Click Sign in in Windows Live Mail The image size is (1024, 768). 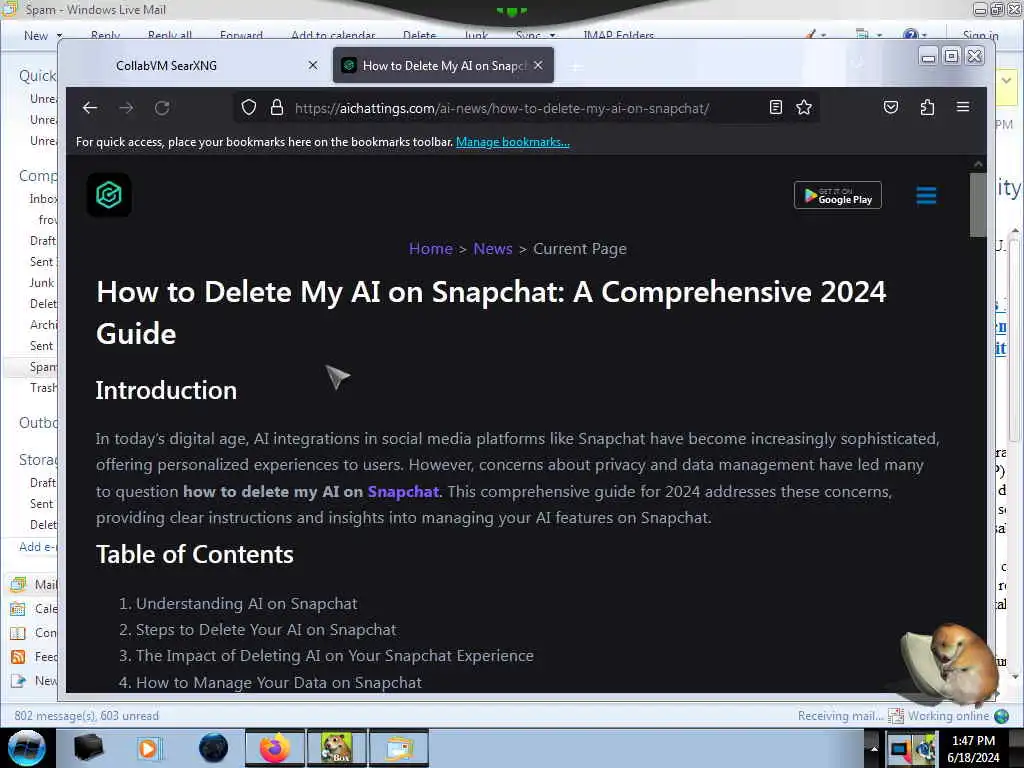pos(980,35)
